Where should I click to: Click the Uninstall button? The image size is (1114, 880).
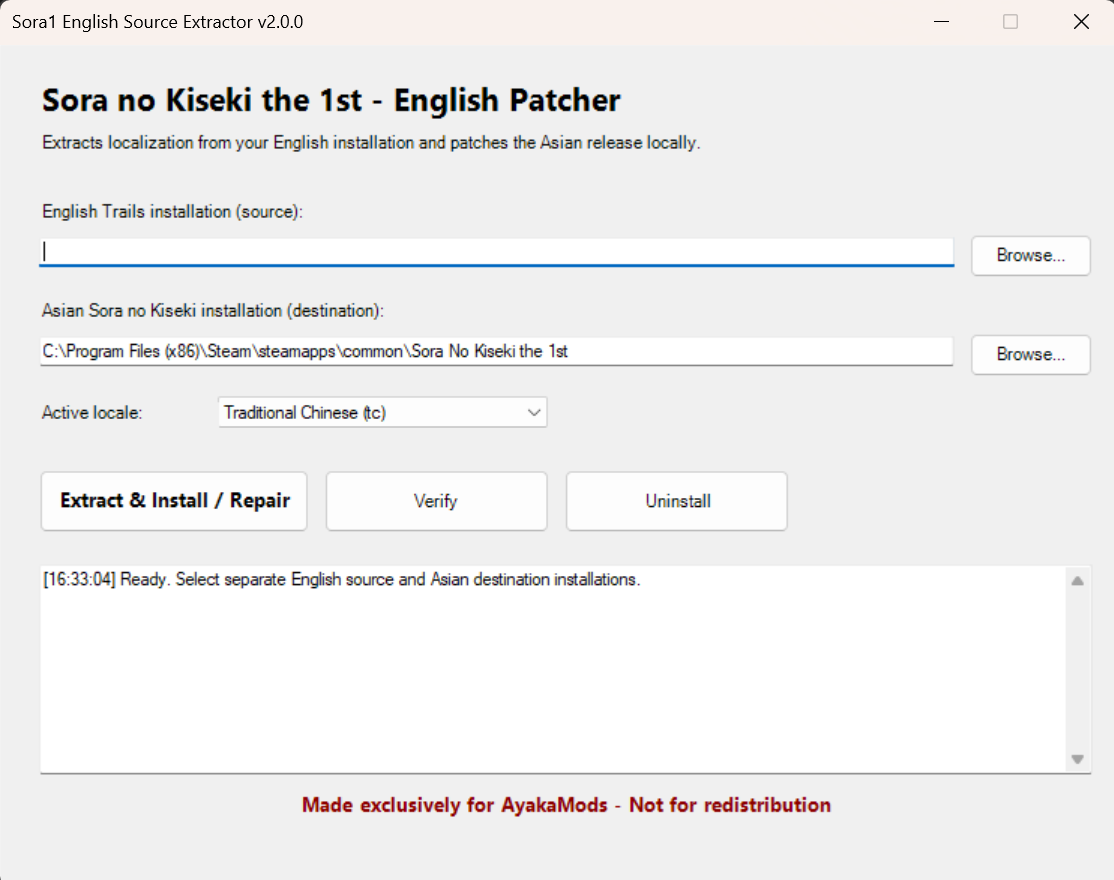click(x=676, y=501)
